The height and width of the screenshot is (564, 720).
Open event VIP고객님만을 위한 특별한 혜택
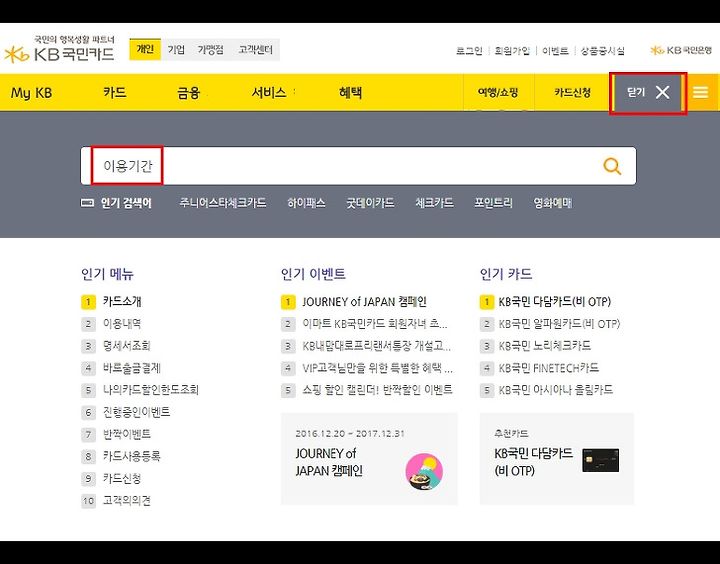coord(377,367)
